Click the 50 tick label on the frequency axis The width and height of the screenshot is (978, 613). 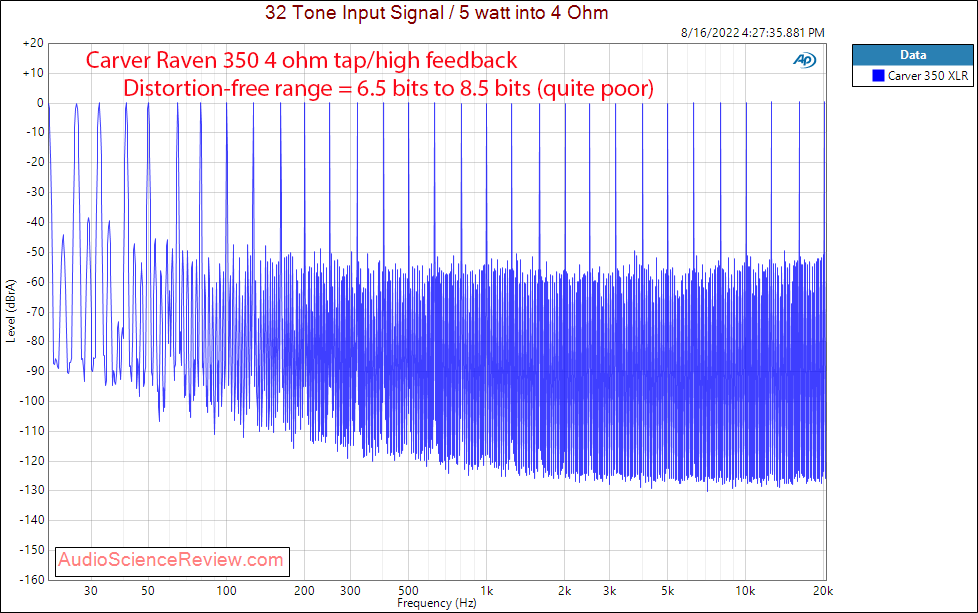(148, 591)
